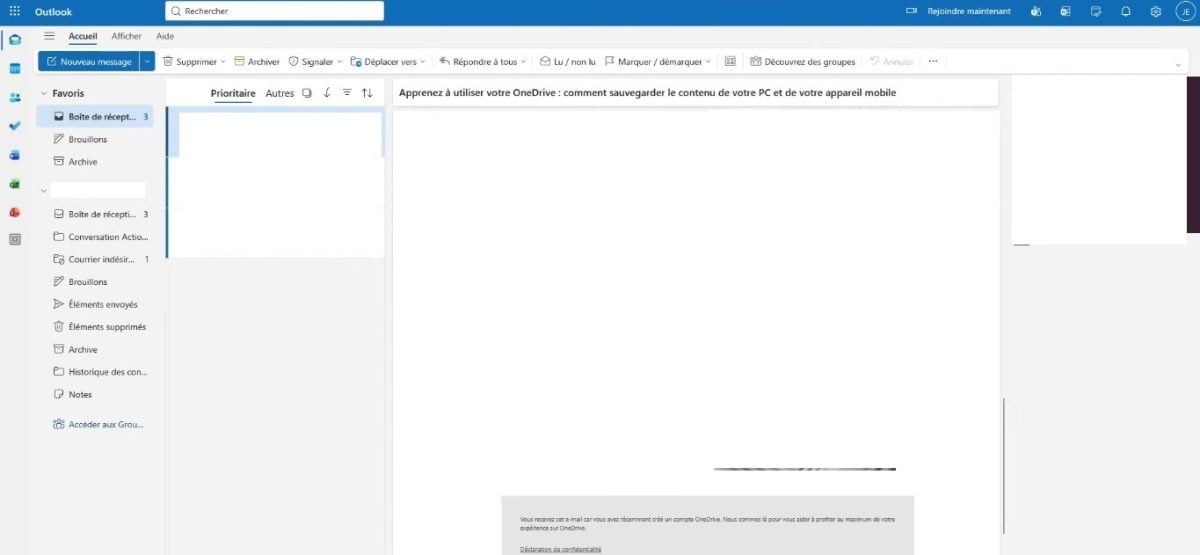Select the Prioritaire inbox tab

(233, 93)
